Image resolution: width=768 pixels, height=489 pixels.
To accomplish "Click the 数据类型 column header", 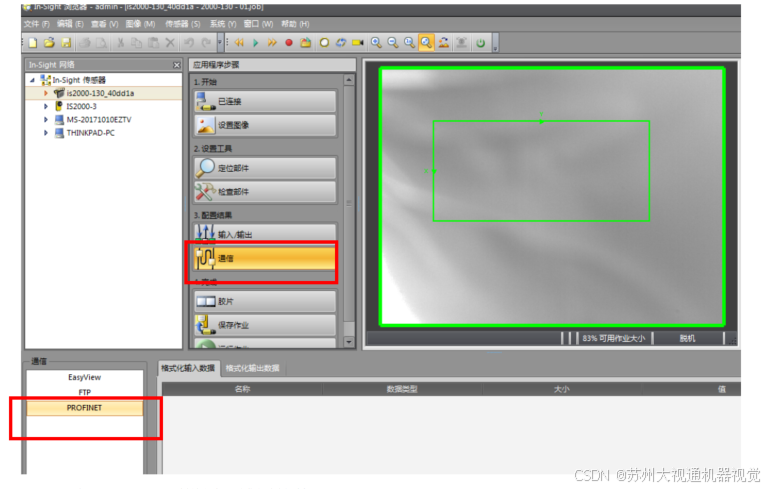I will pos(402,389).
